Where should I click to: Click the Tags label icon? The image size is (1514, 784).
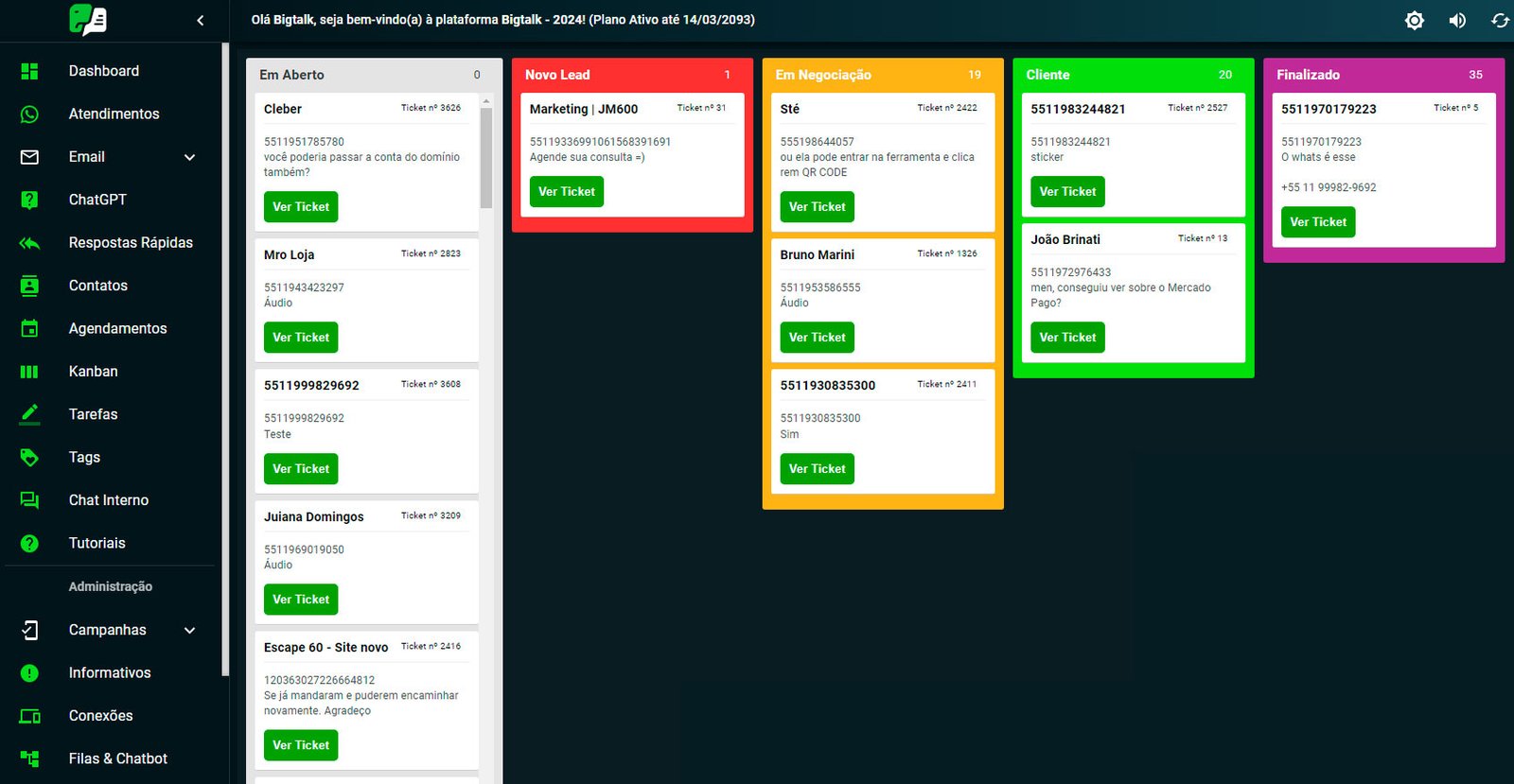29,458
